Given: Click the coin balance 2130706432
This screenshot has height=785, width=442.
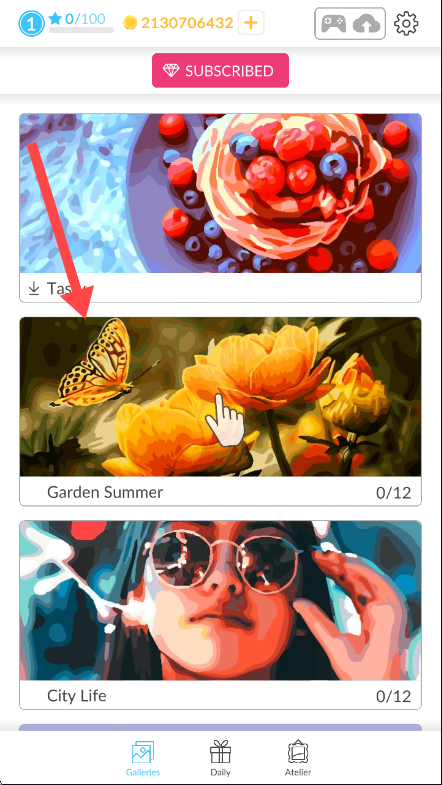Looking at the screenshot, I should click(187, 23).
